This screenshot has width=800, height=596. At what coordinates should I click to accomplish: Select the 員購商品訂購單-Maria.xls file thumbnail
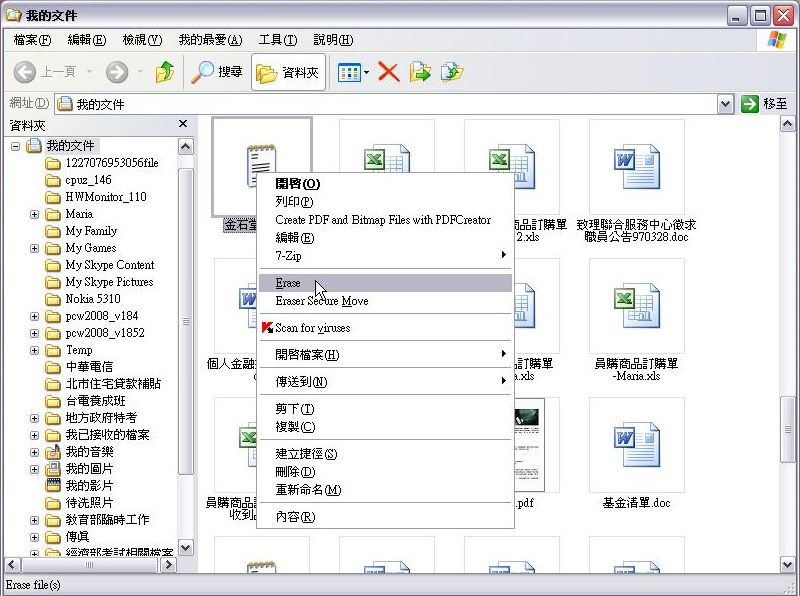click(x=637, y=306)
